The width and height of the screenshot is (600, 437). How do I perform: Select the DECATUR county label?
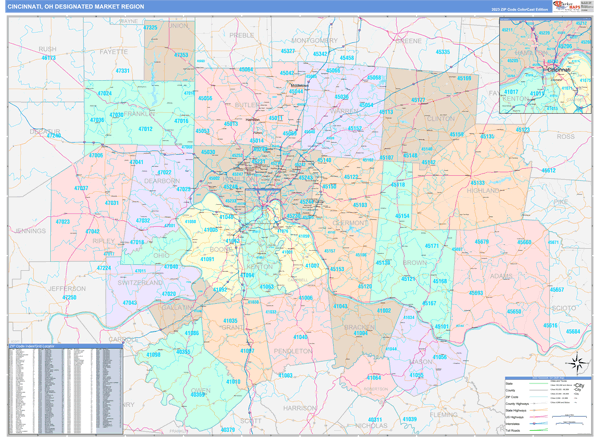(x=45, y=132)
